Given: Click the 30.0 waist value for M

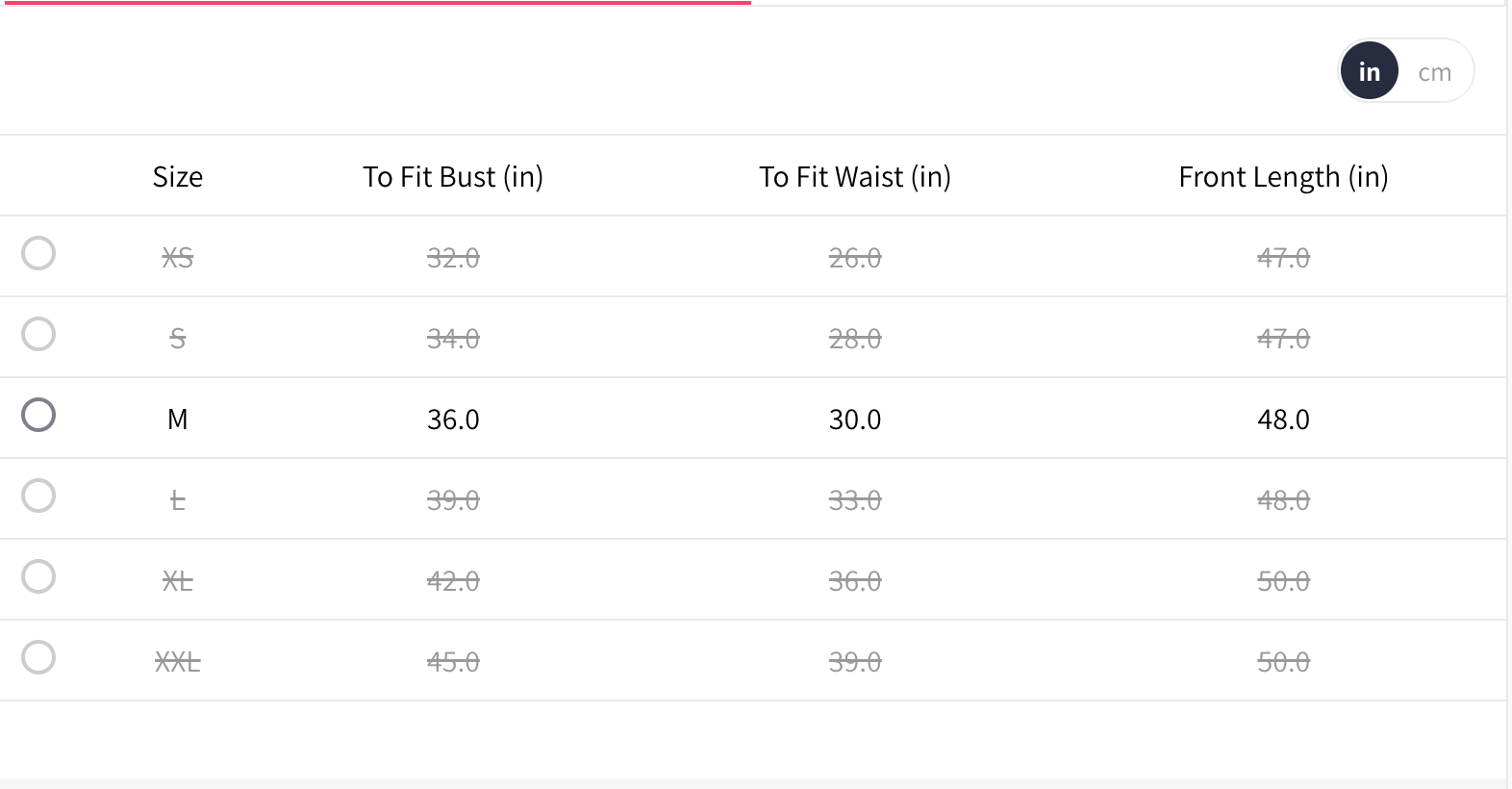Looking at the screenshot, I should (855, 420).
